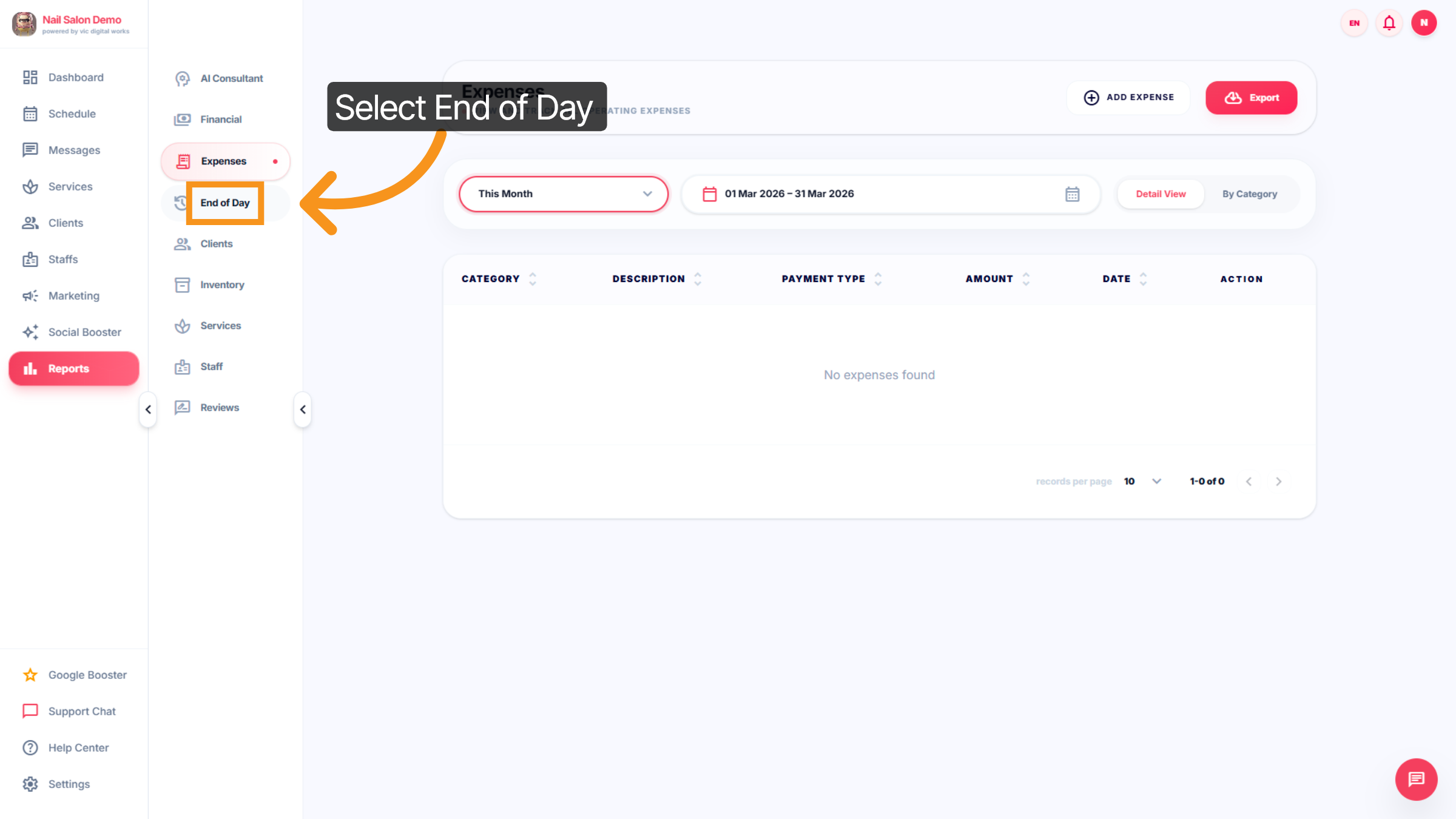Viewport: 1456px width, 819px height.
Task: Expand the This Month period dropdown
Action: click(x=563, y=194)
